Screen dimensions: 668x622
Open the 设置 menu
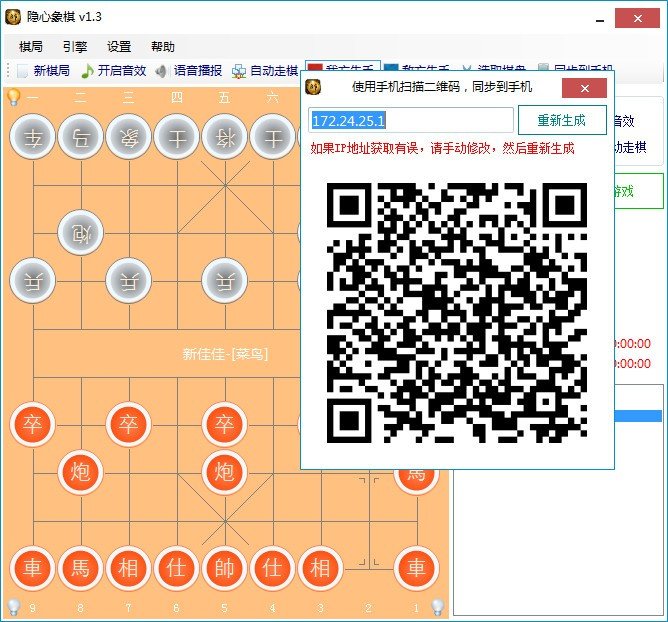click(119, 46)
